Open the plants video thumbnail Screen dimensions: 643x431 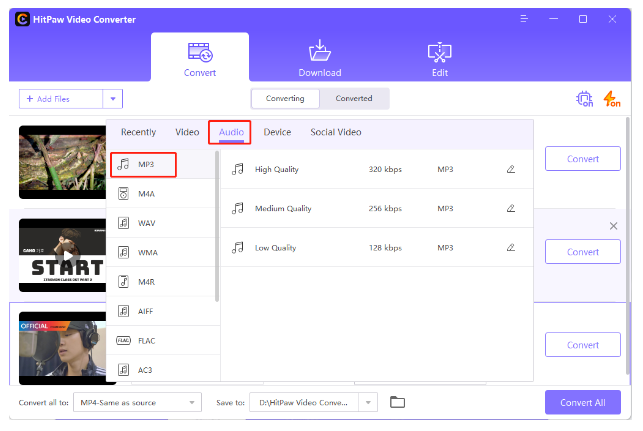coord(62,162)
